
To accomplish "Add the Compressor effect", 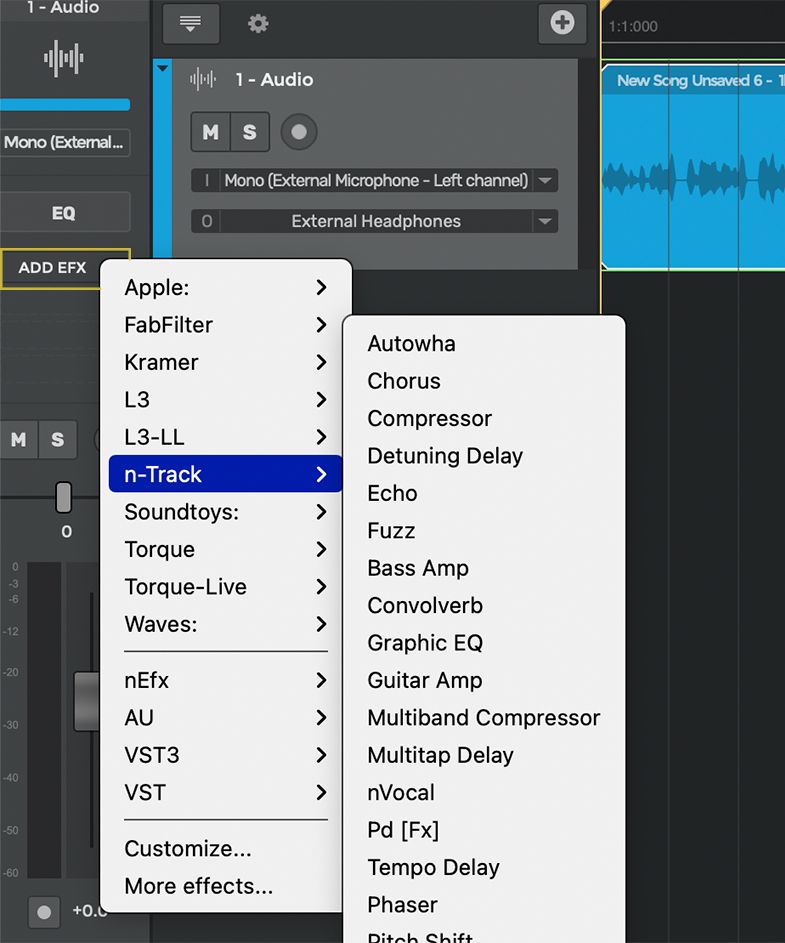I will 484,418.
